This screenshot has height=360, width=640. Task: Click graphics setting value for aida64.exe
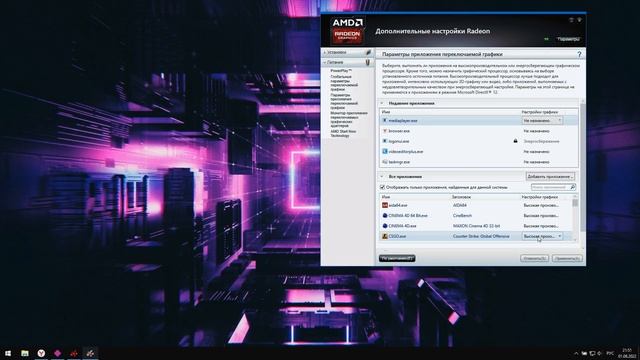(541, 205)
